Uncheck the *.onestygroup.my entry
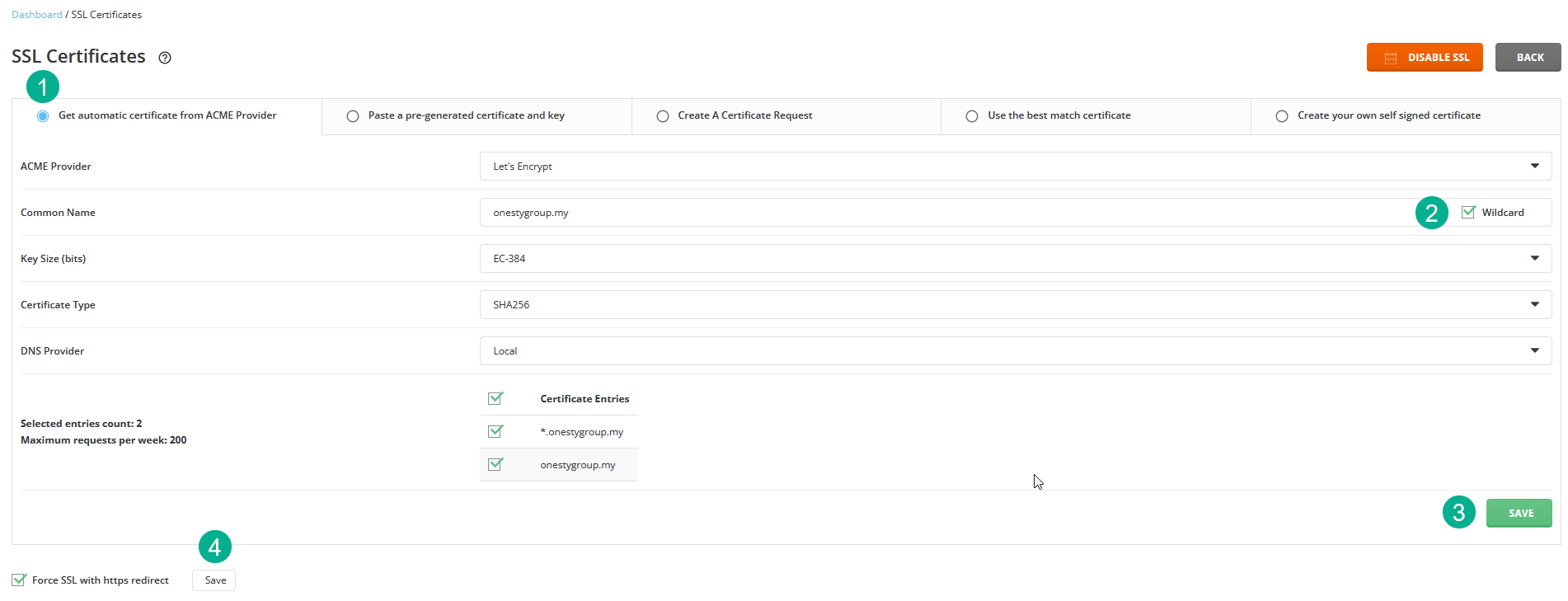 point(495,431)
